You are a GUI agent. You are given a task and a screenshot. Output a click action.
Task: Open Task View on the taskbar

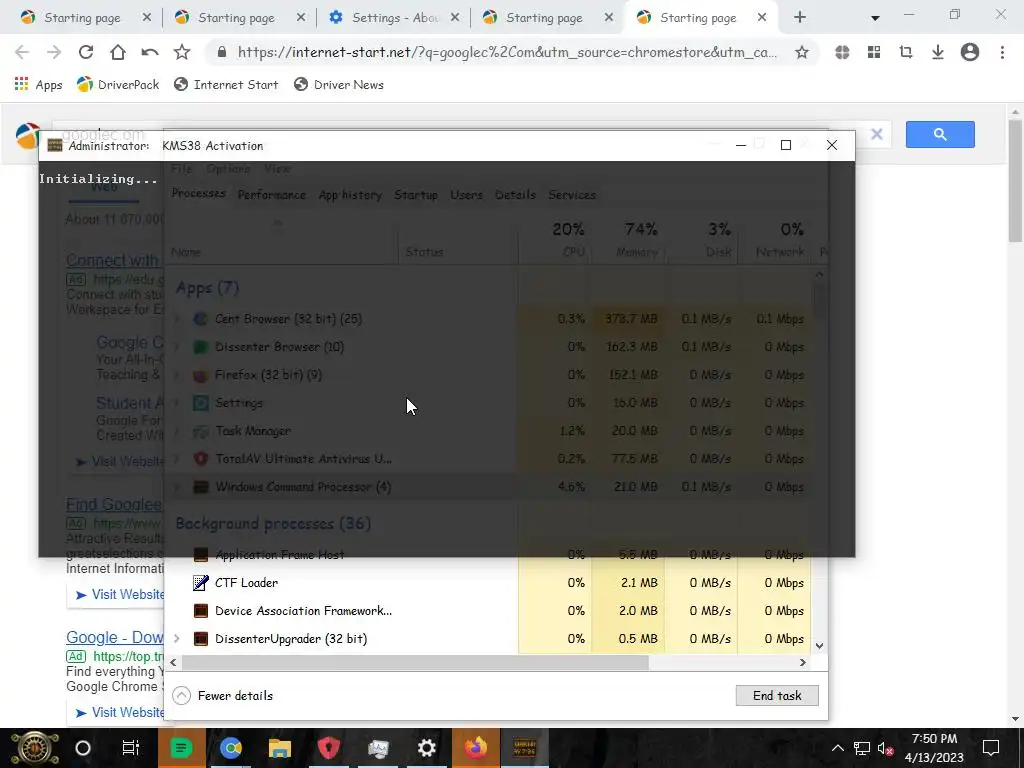131,748
